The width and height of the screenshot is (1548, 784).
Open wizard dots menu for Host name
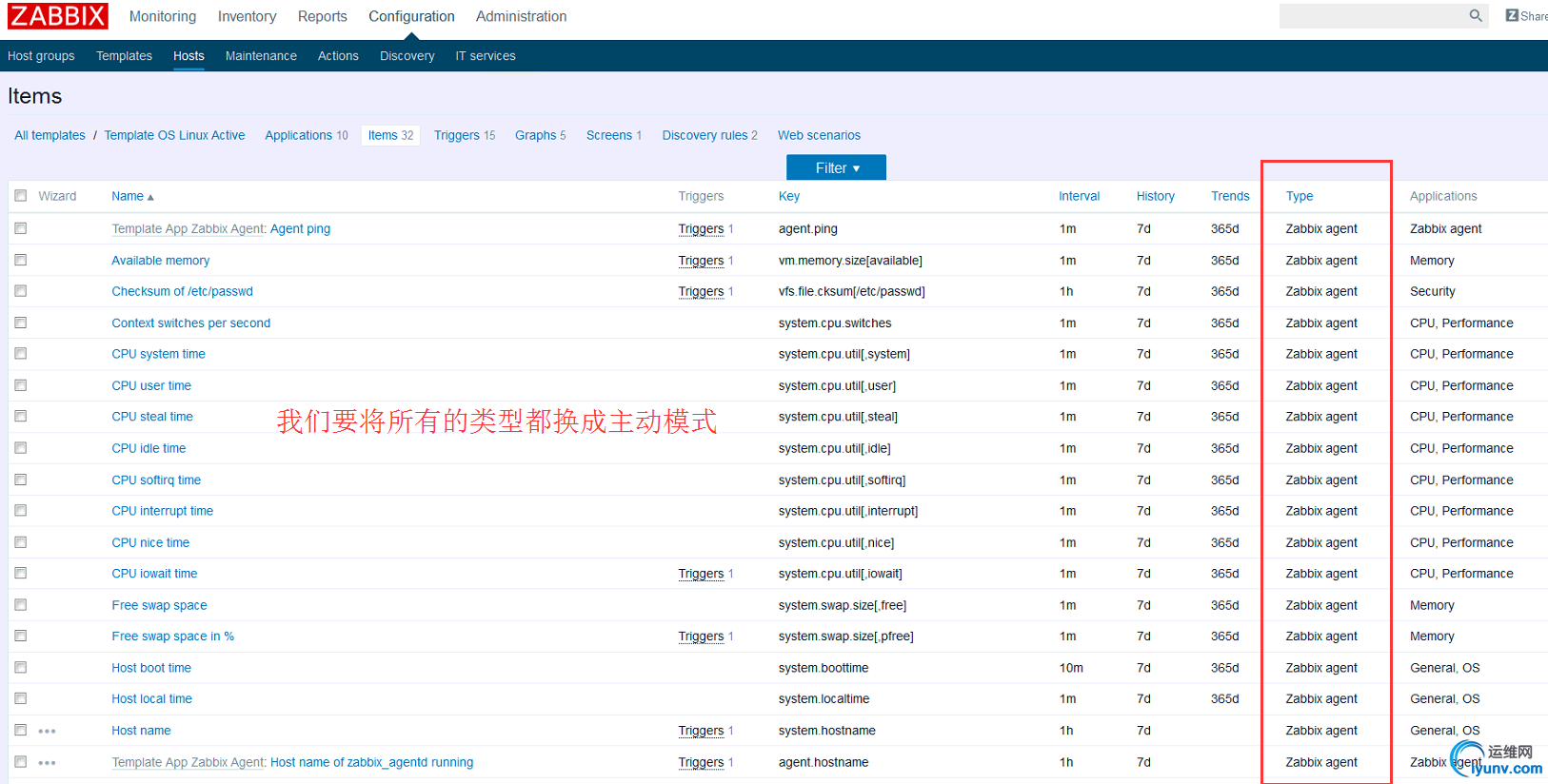tap(47, 731)
